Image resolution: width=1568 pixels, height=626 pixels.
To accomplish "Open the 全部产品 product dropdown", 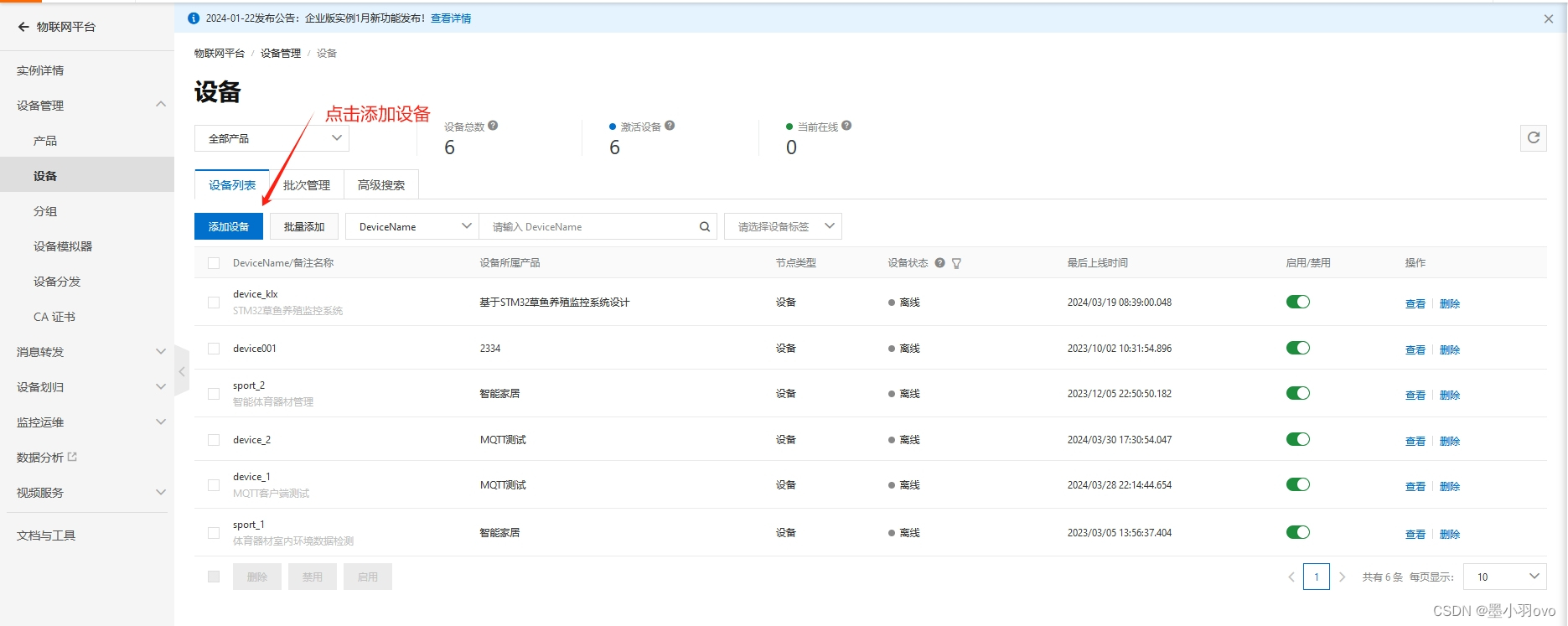I will 272,138.
